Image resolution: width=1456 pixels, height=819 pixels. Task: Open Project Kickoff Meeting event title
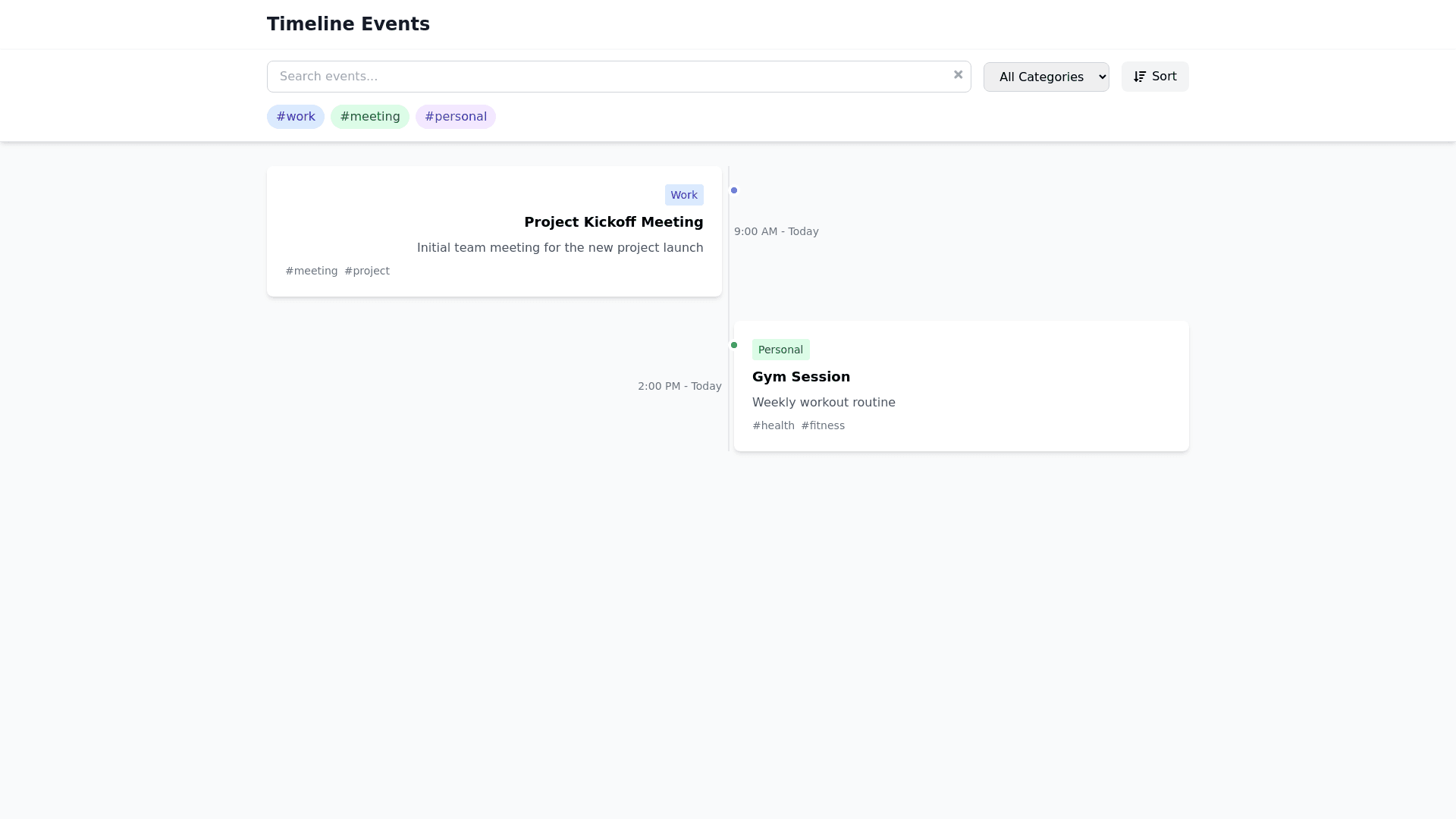[x=613, y=222]
